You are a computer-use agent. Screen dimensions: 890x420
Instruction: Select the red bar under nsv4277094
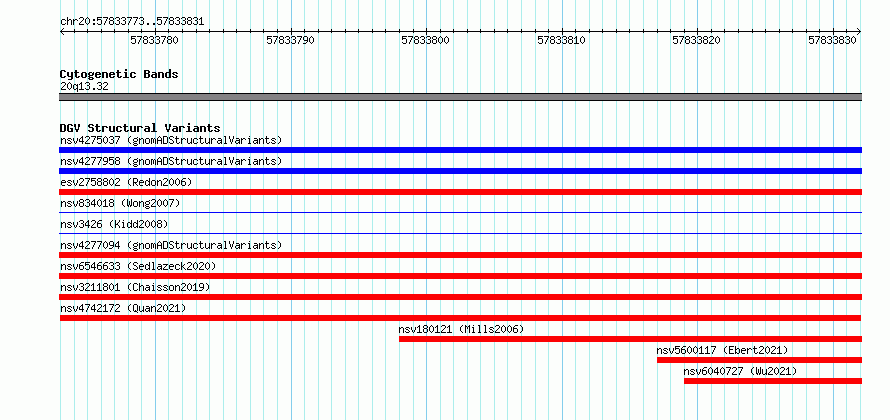point(460,255)
